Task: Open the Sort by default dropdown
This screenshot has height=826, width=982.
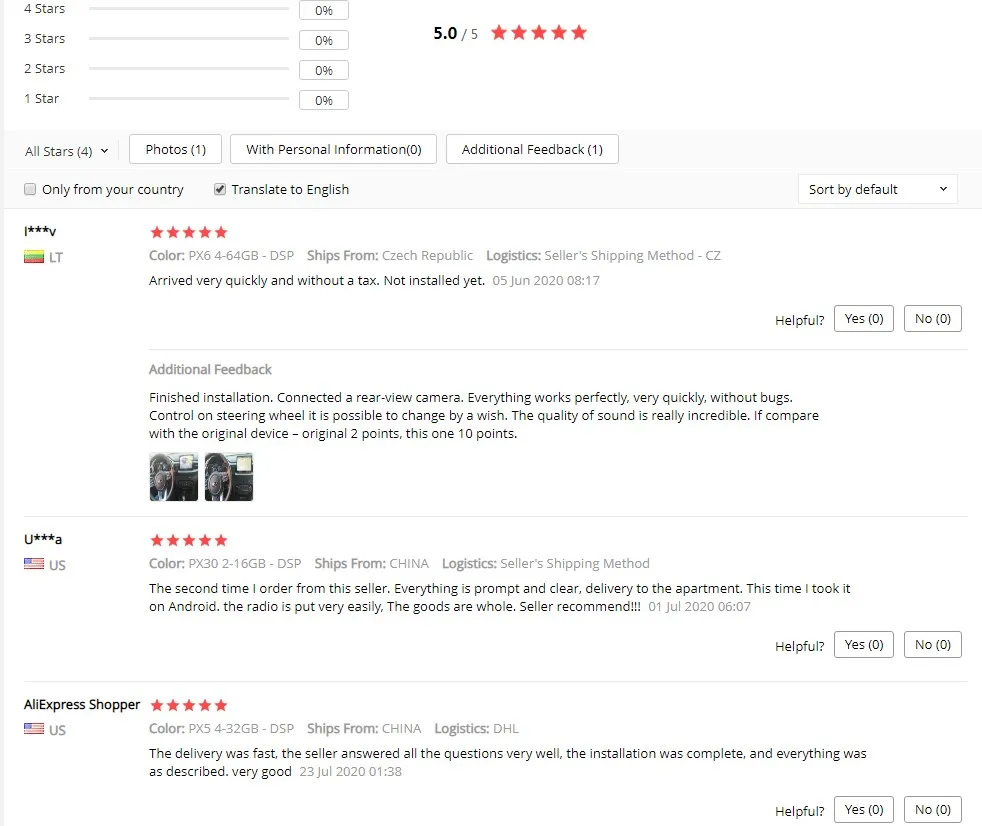Action: pyautogui.click(x=877, y=189)
